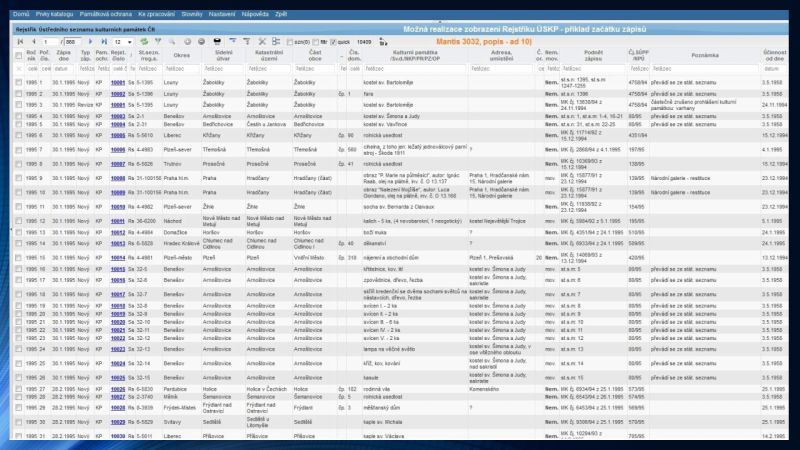Select row checkbox for record 1995 2 fara
Image resolution: width=800 pixels, height=450 pixels.
click(x=19, y=94)
